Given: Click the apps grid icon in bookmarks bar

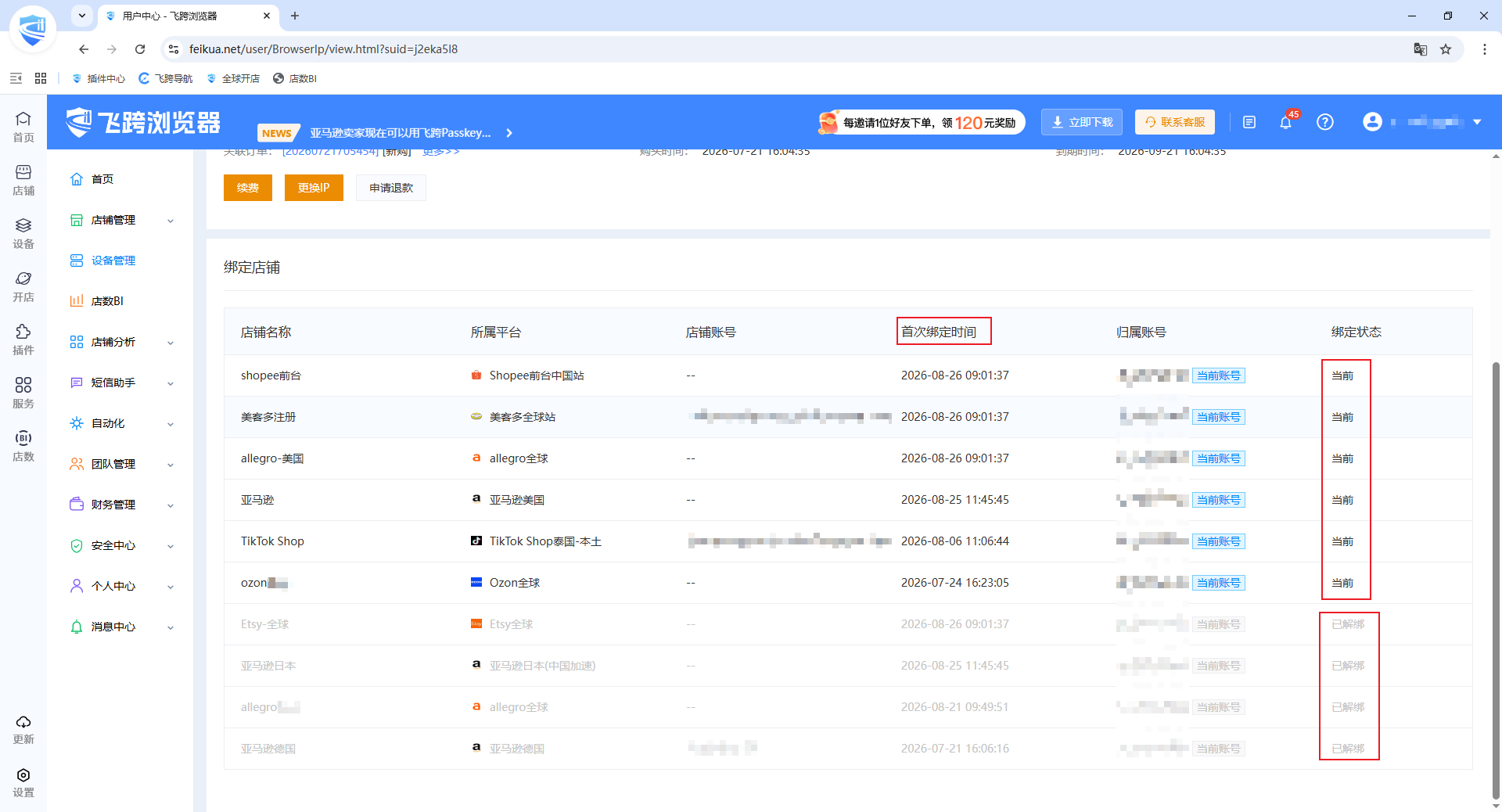Looking at the screenshot, I should [x=41, y=78].
